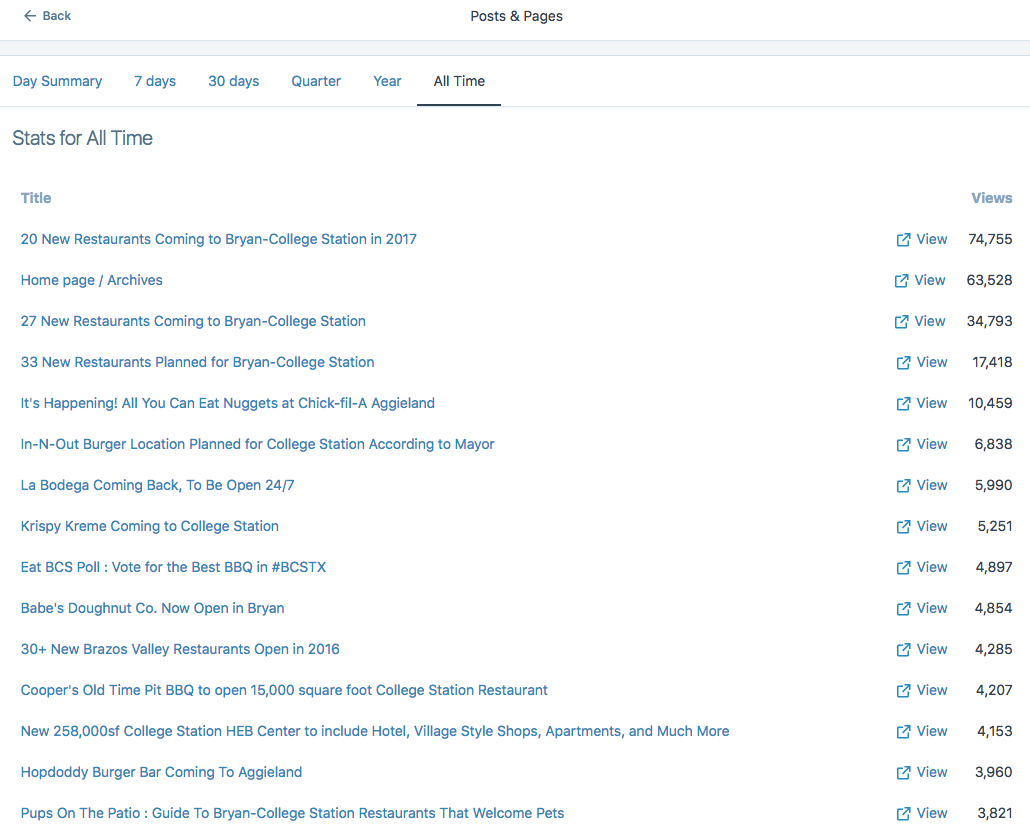Select the 7 days tab
This screenshot has width=1030, height=832.
point(154,81)
